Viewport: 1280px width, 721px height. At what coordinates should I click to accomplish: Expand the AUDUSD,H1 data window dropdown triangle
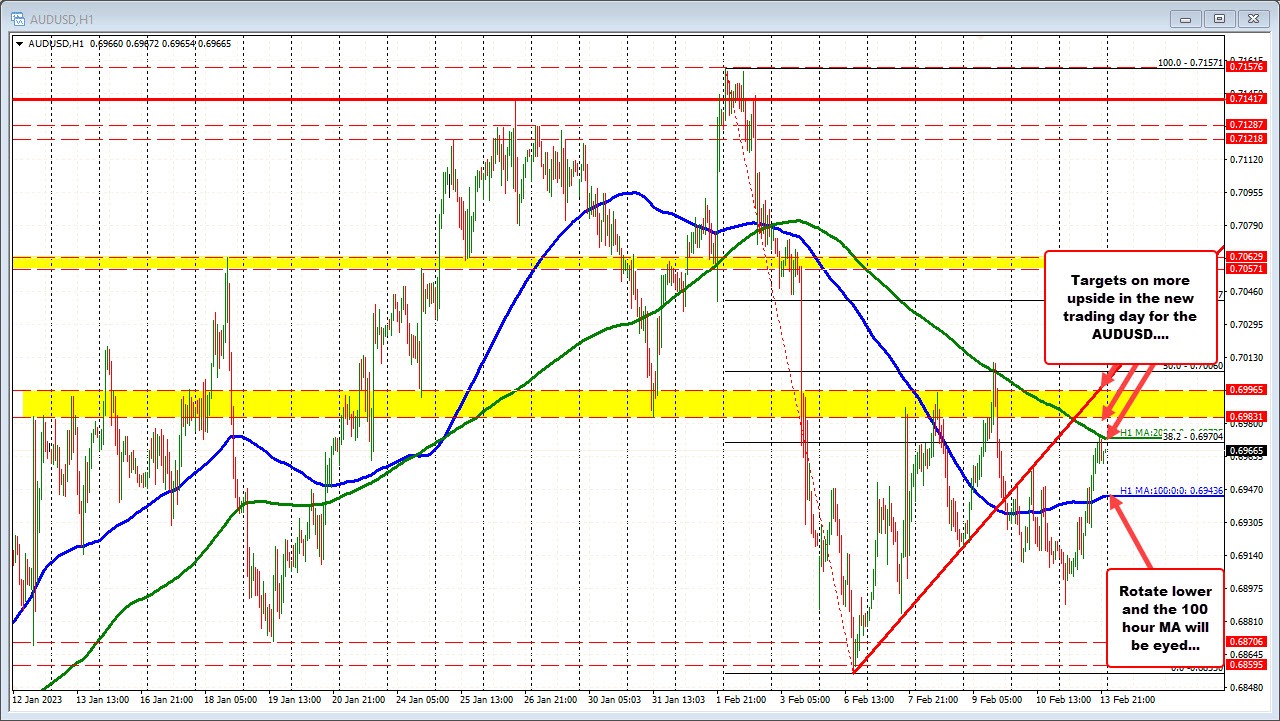click(x=20, y=44)
